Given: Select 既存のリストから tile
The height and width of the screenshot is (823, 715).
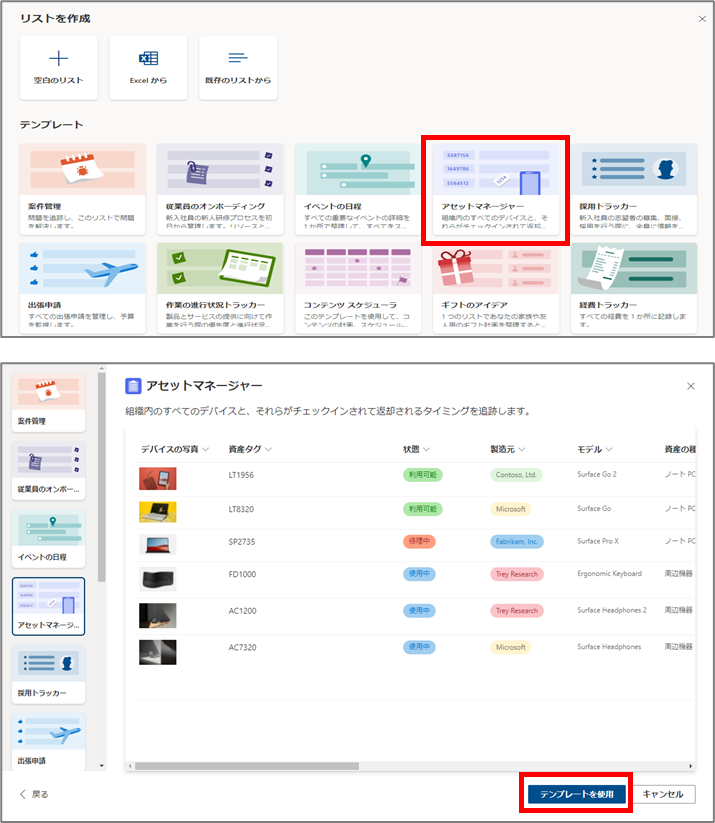Looking at the screenshot, I should point(238,68).
